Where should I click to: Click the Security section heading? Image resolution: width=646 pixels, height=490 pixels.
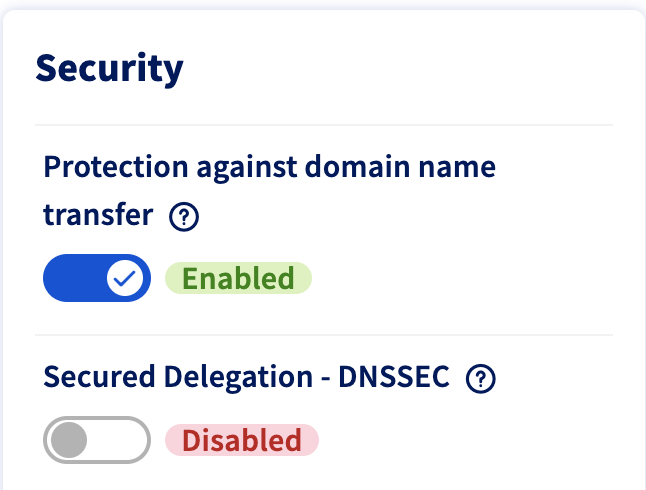[110, 69]
